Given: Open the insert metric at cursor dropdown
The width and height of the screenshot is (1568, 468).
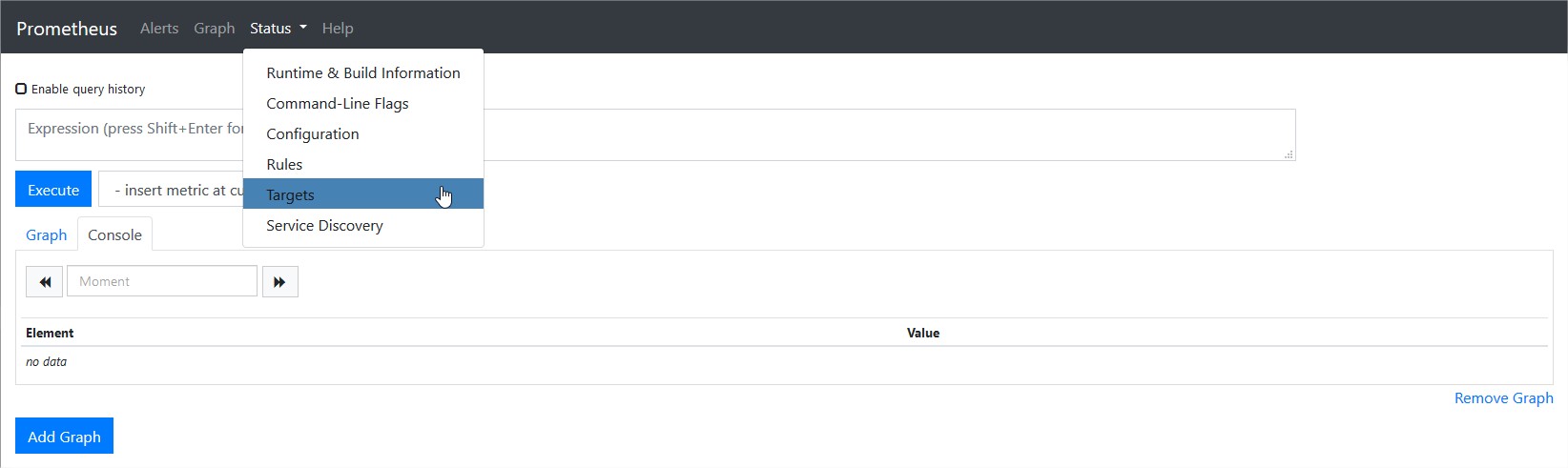Looking at the screenshot, I should (172, 190).
